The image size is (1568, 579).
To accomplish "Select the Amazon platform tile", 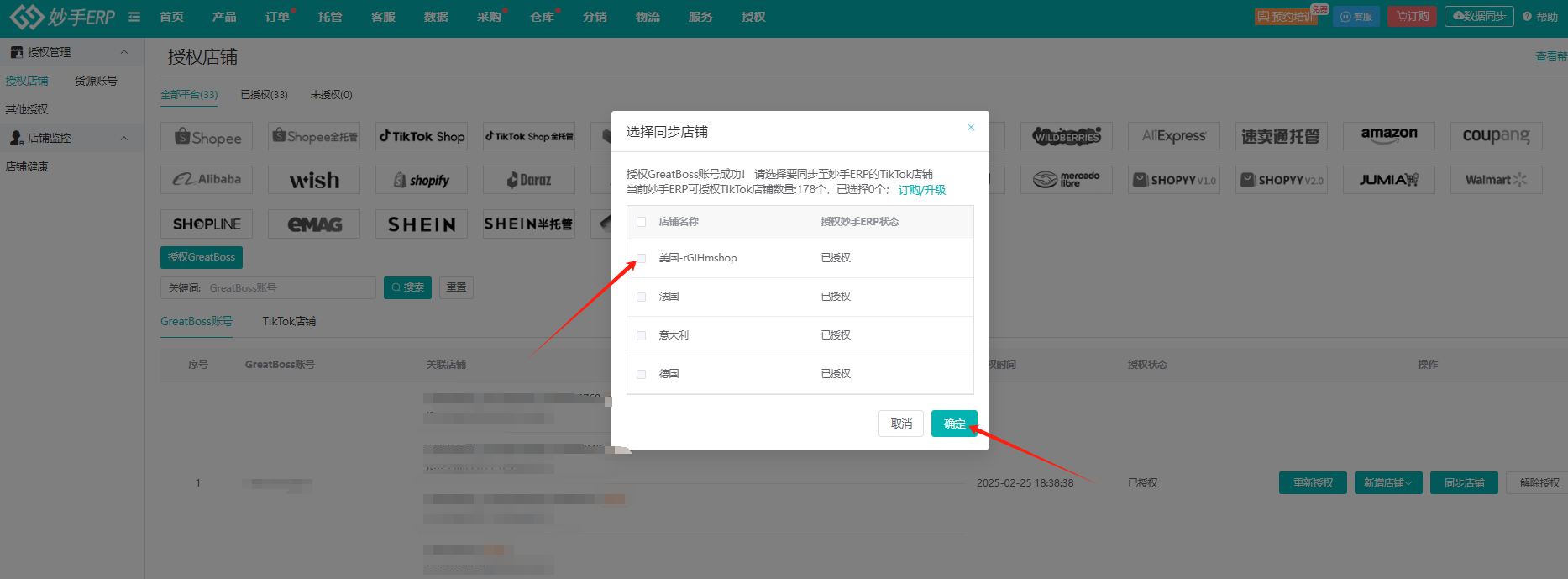I will (1389, 136).
